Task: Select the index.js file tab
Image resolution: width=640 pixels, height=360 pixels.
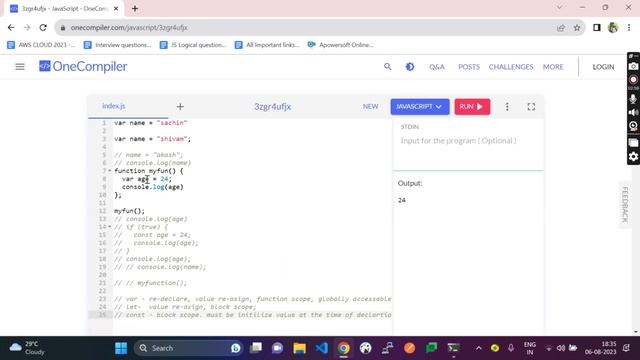Action: [113, 106]
